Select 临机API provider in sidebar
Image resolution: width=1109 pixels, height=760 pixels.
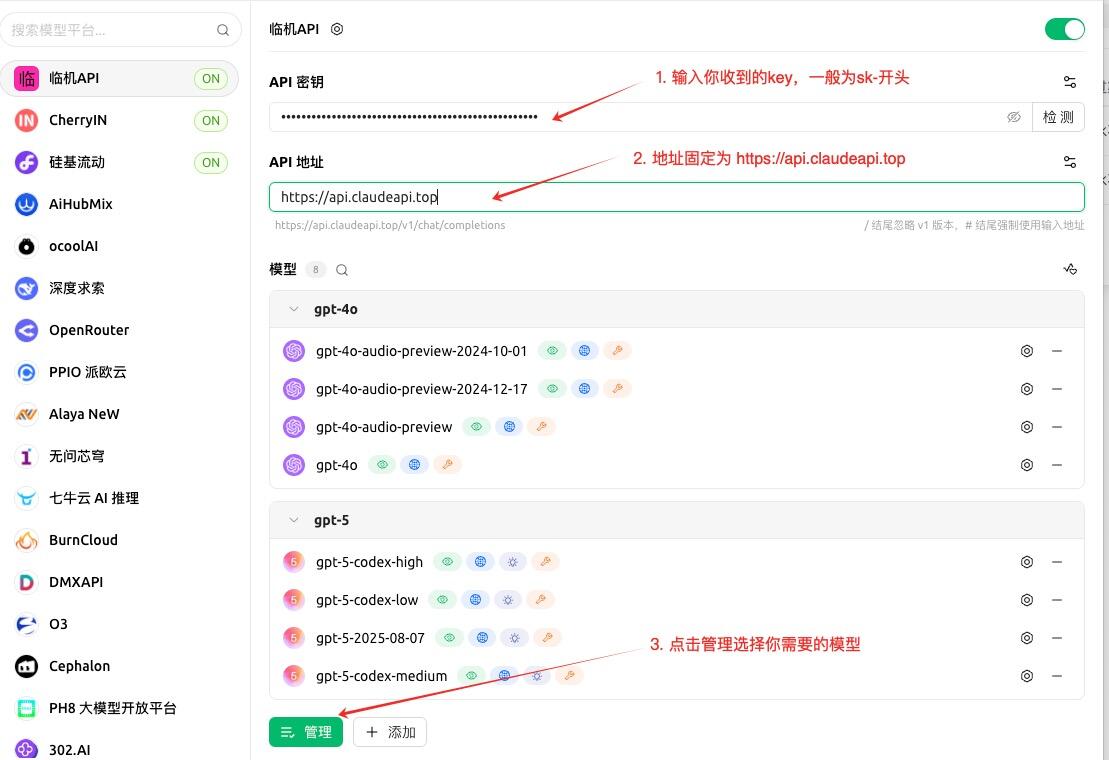coord(119,78)
